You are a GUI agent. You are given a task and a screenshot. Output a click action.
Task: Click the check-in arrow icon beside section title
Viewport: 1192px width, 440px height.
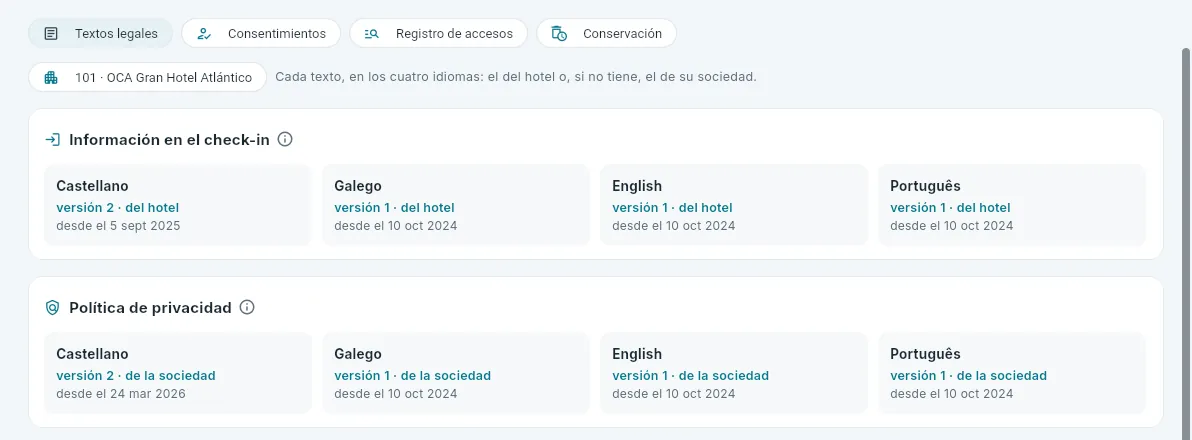pyautogui.click(x=52, y=140)
